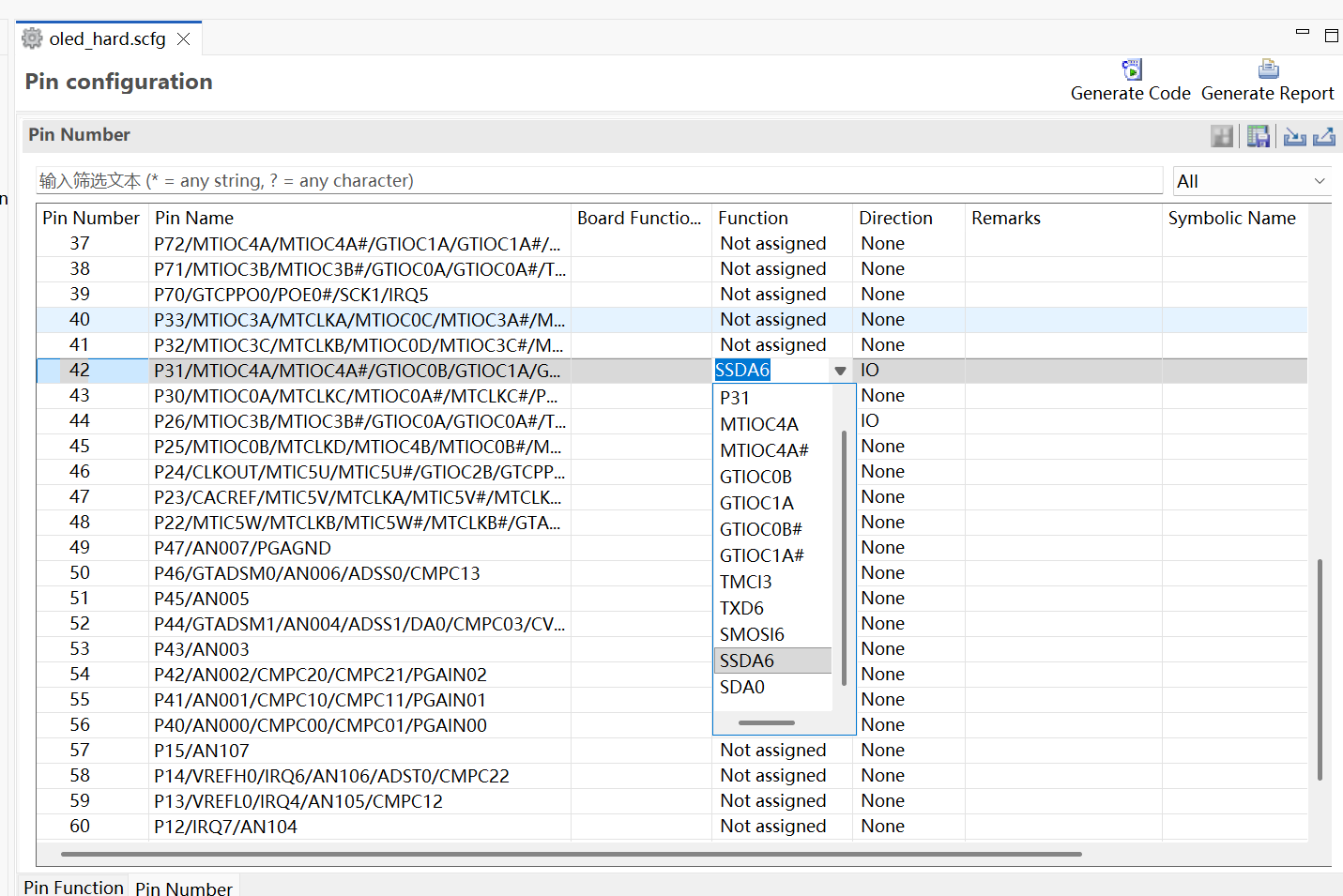Select pin row 38 P71/MTIOC3B
1343x896 pixels.
[672, 269]
